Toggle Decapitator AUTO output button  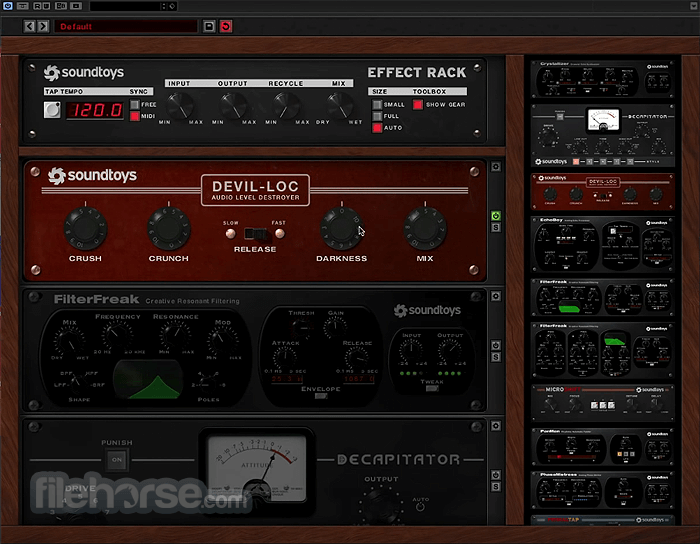click(x=420, y=507)
